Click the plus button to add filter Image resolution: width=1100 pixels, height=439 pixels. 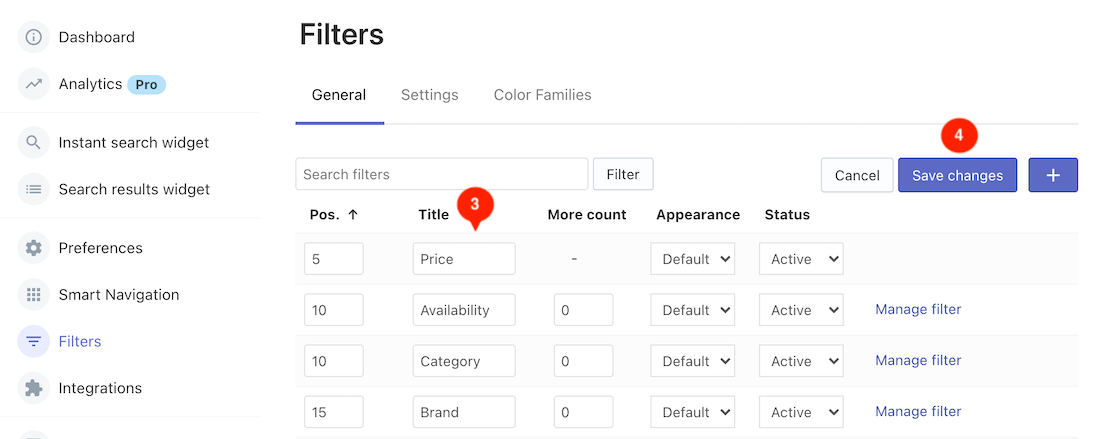click(x=1052, y=175)
